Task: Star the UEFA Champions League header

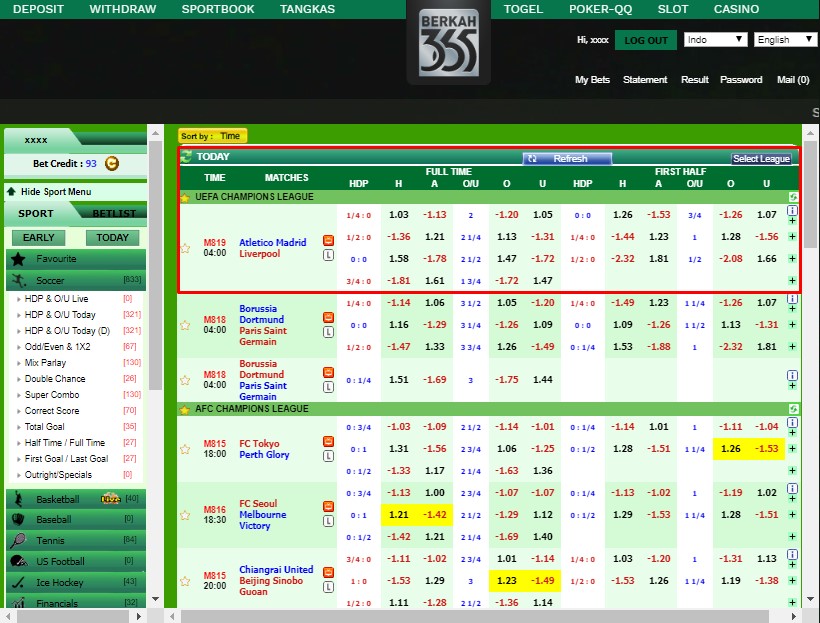Action: [185, 197]
